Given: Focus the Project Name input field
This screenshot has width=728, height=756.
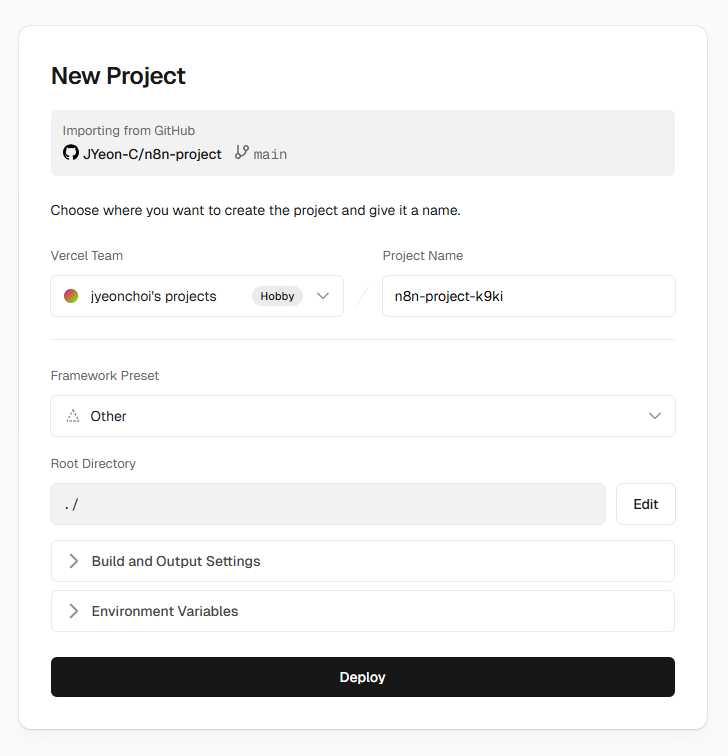Looking at the screenshot, I should click(528, 296).
